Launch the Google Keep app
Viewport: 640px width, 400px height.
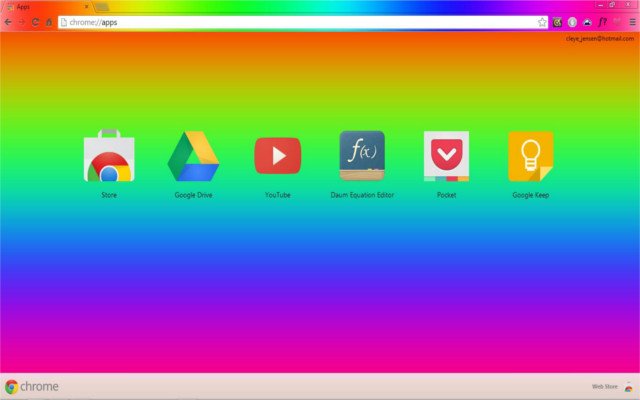pyautogui.click(x=531, y=156)
